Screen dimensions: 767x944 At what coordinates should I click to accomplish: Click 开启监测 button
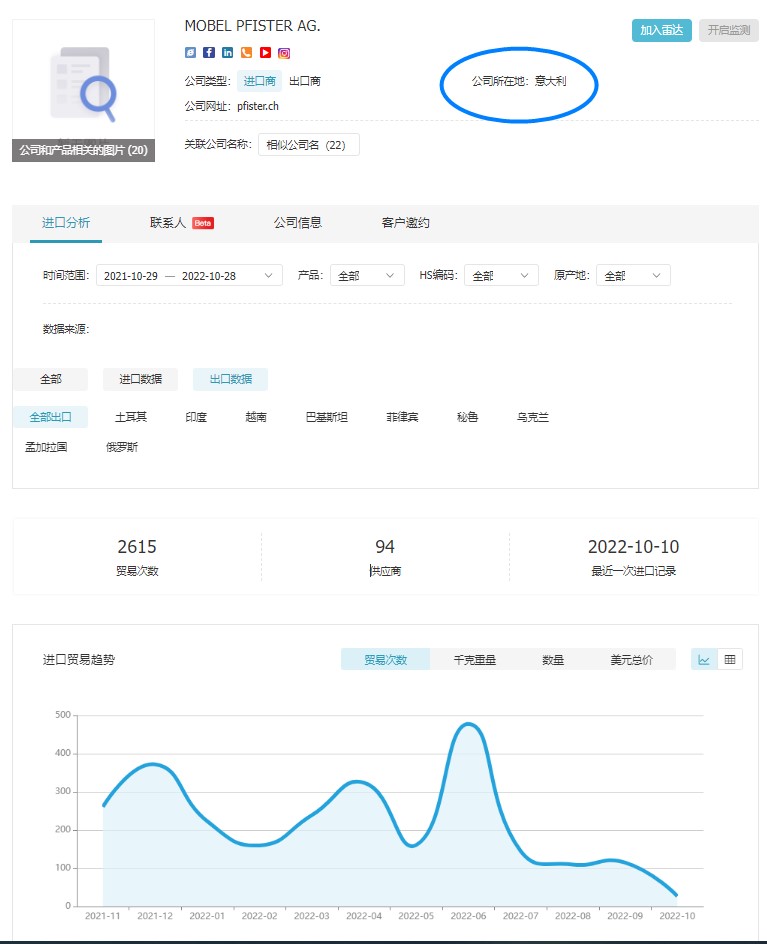(728, 30)
